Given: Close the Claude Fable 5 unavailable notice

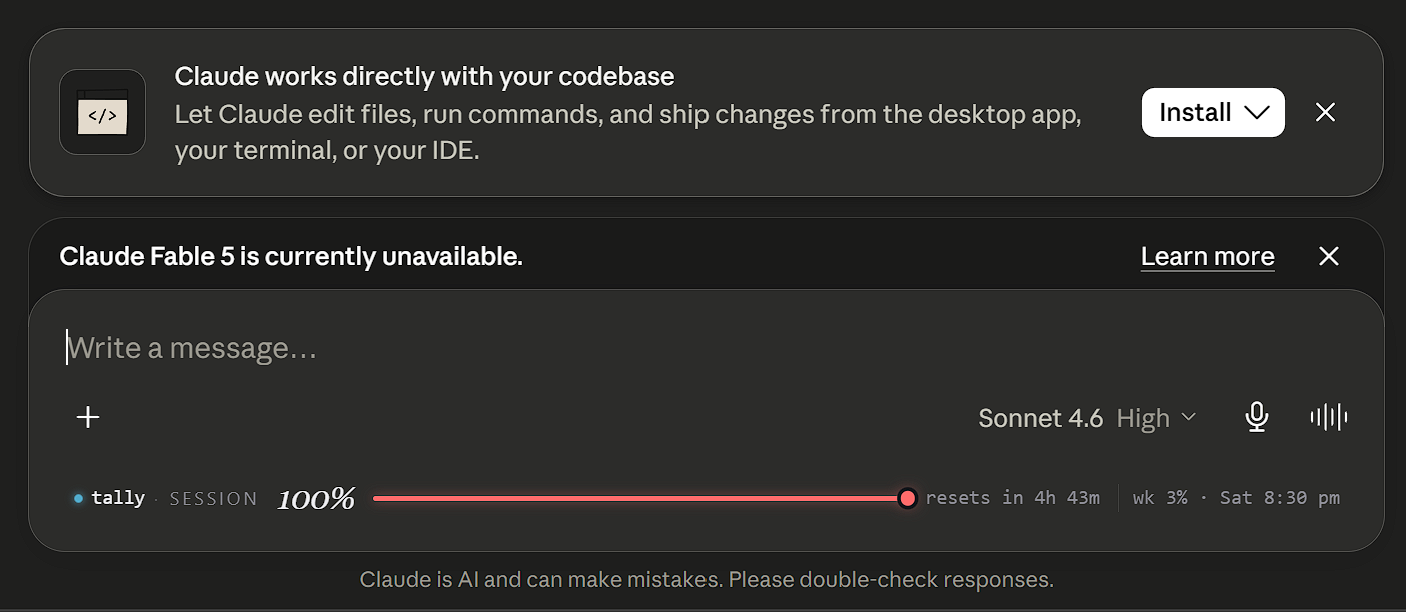Looking at the screenshot, I should pos(1328,256).
